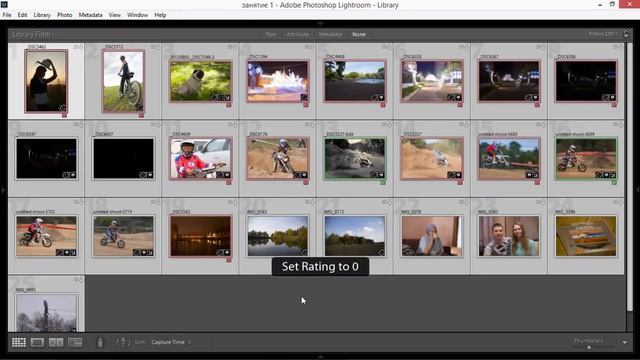This screenshot has height=360, width=640.
Task: Open the Library menu
Action: pyautogui.click(x=42, y=15)
